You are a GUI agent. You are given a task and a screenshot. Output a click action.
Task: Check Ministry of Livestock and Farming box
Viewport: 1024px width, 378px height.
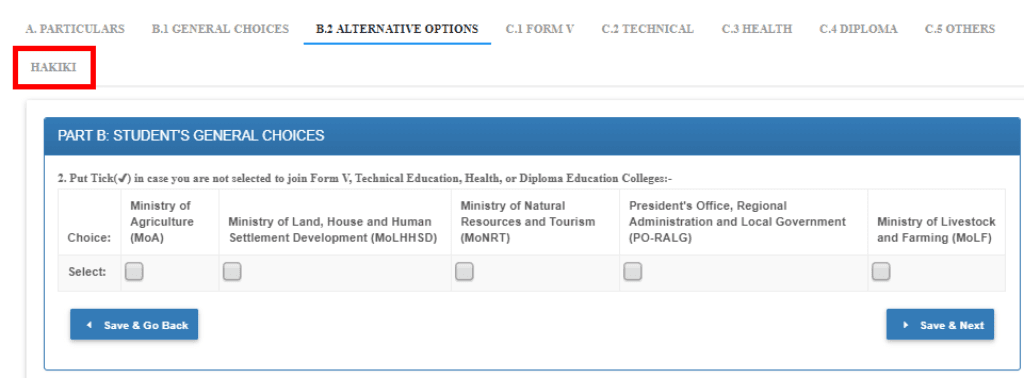pos(881,272)
